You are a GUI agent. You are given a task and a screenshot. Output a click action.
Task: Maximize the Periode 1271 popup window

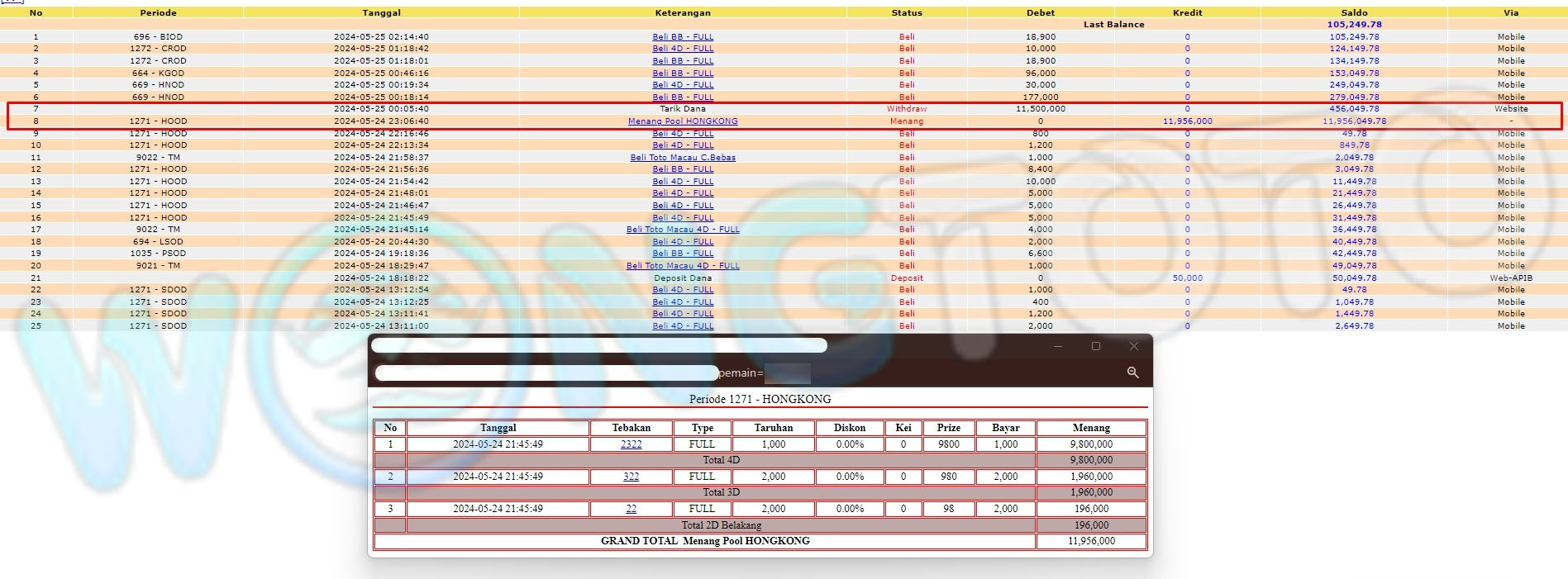point(1096,346)
